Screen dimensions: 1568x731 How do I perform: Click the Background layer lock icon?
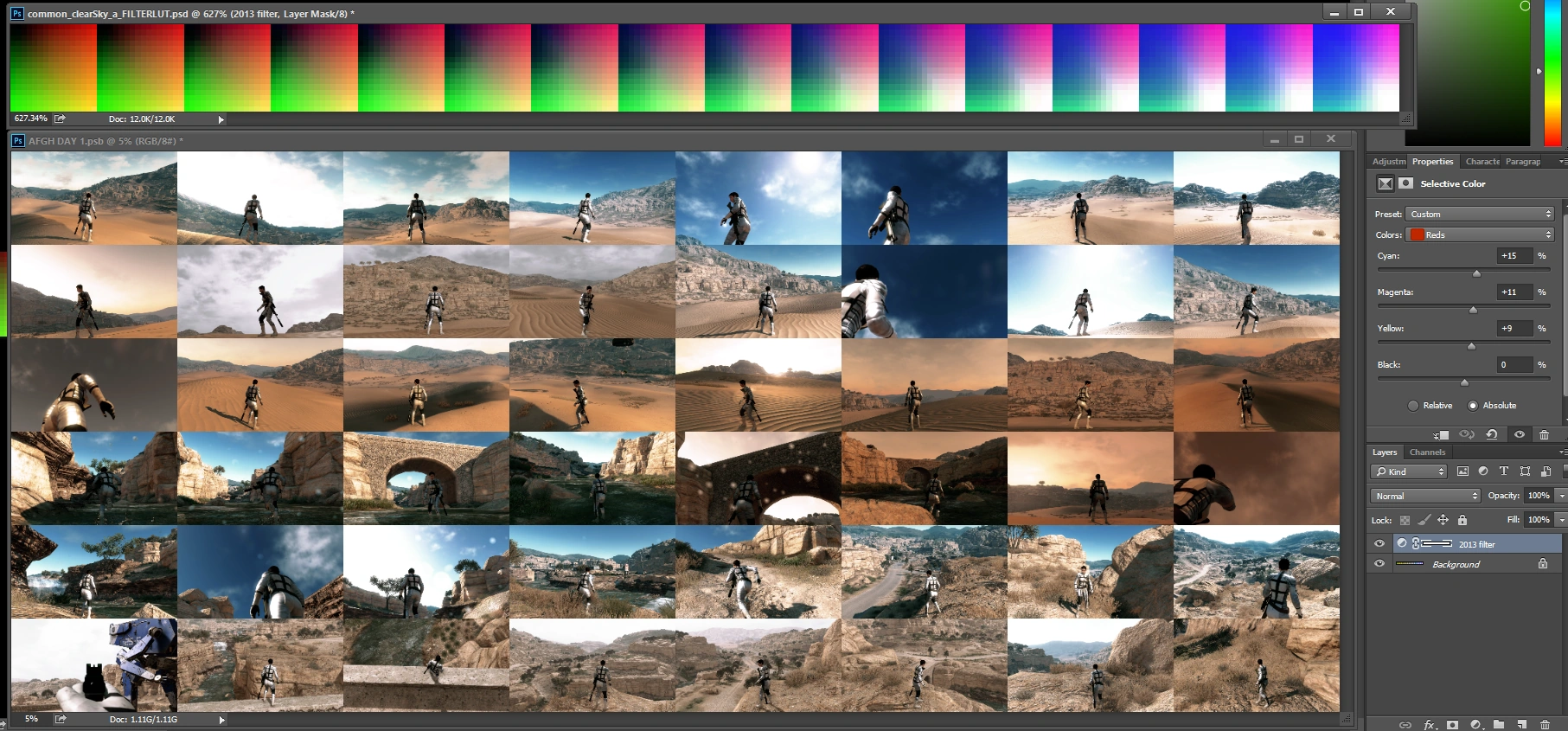tap(1543, 564)
